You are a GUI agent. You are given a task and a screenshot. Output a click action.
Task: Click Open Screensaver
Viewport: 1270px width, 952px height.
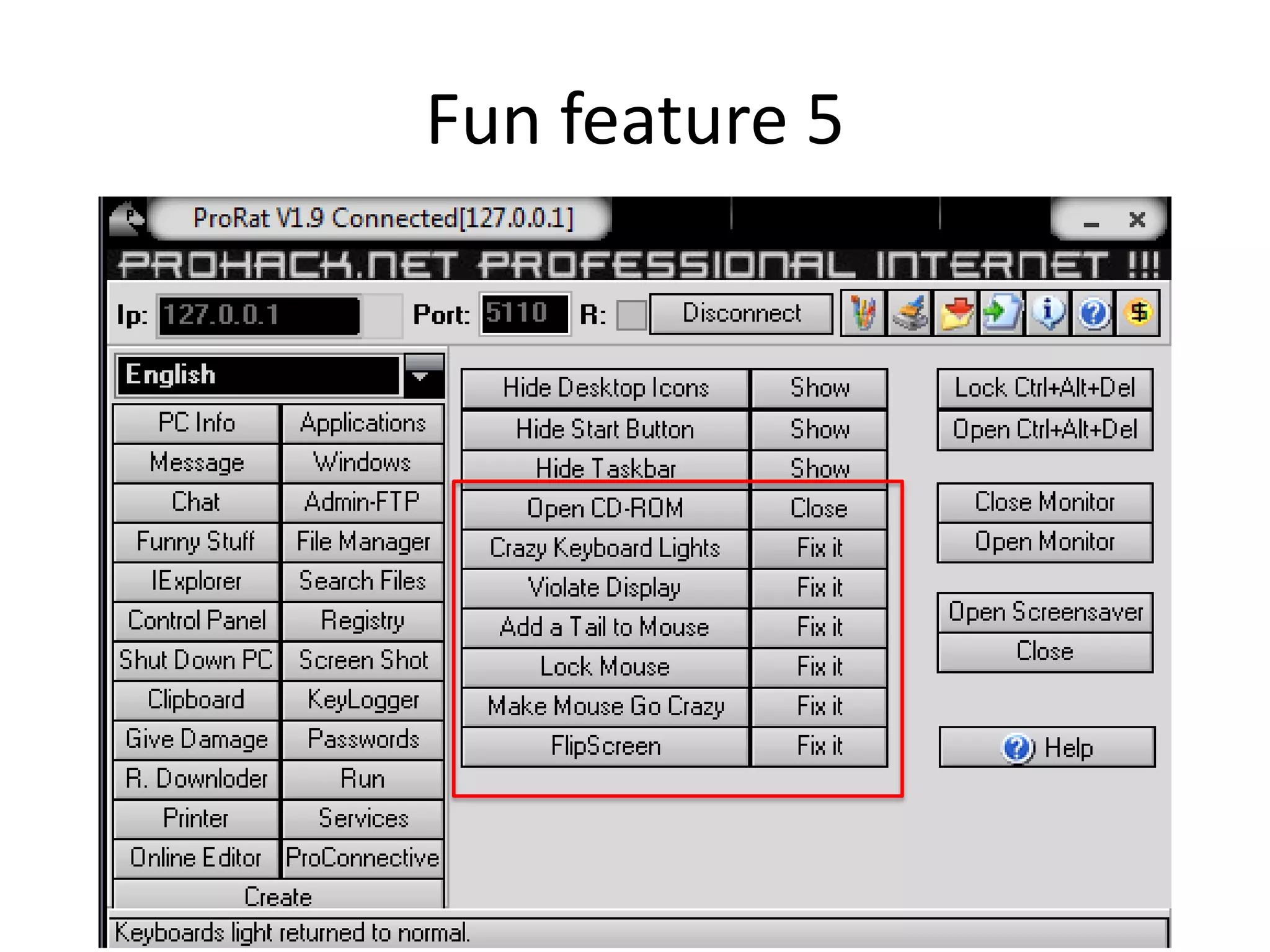1045,612
